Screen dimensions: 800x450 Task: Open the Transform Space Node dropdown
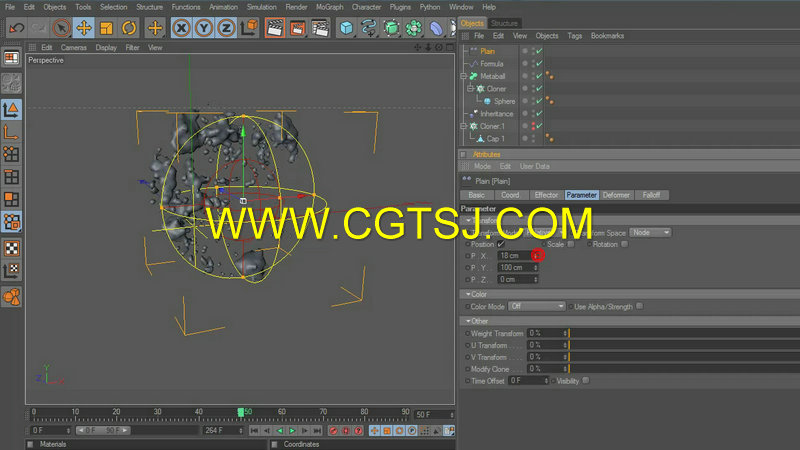coord(650,233)
